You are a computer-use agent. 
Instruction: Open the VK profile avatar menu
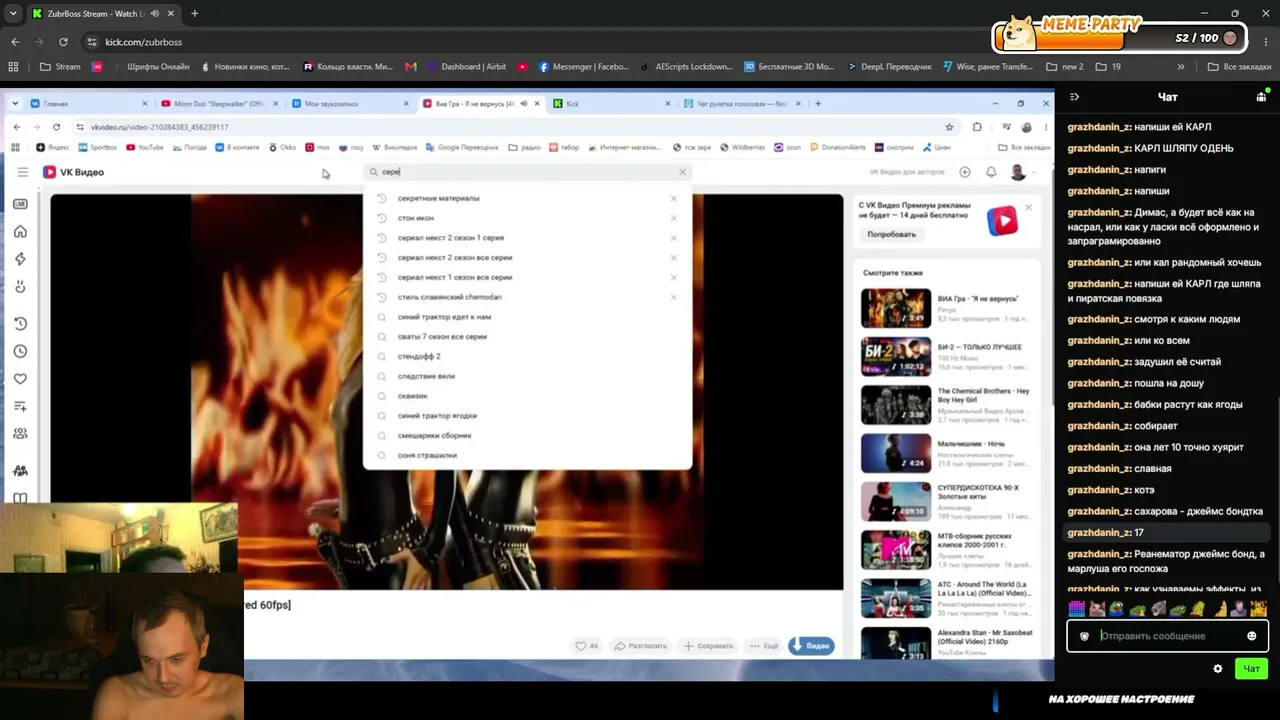(x=1018, y=172)
